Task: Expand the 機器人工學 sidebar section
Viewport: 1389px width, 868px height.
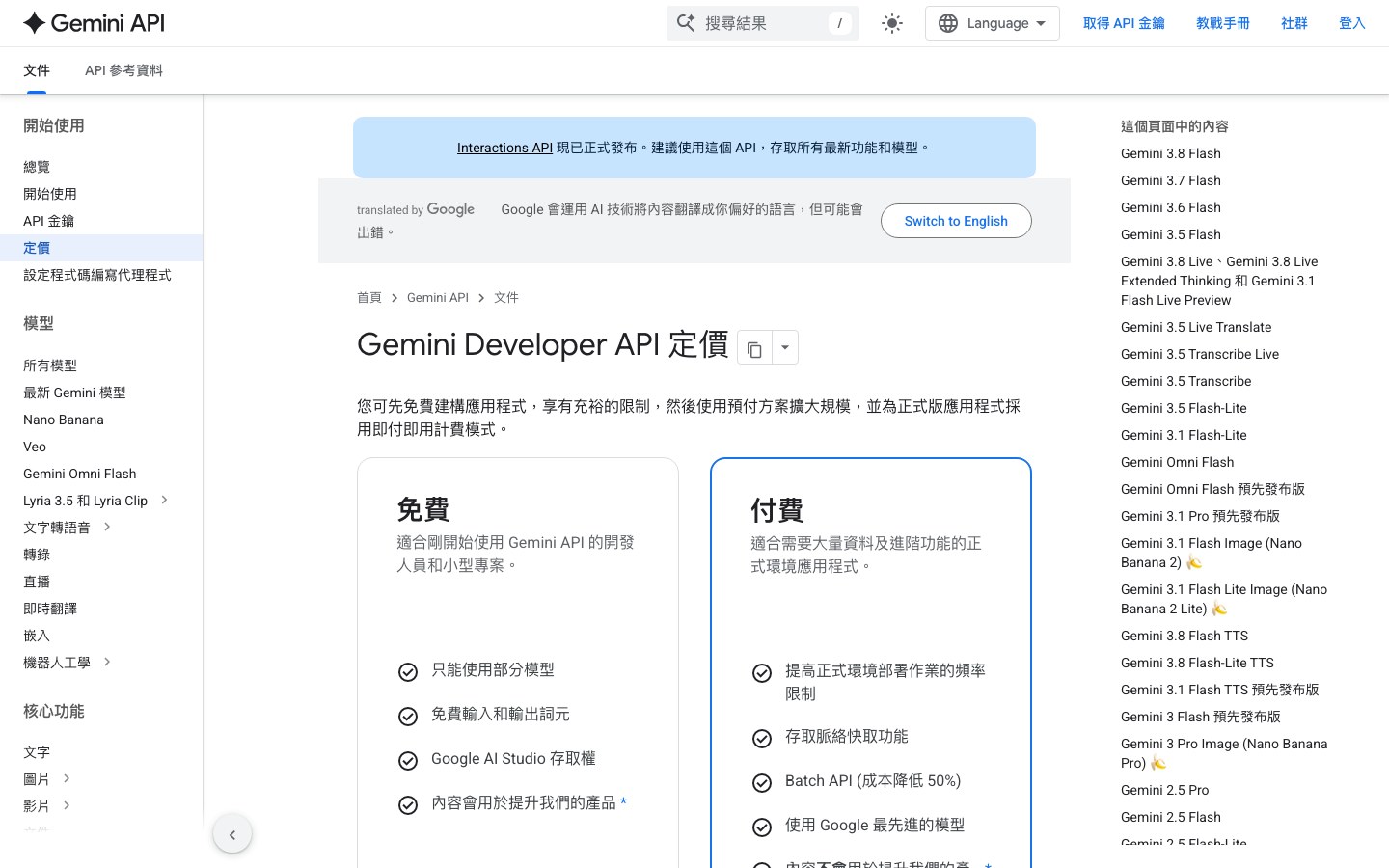Action: click(x=107, y=662)
